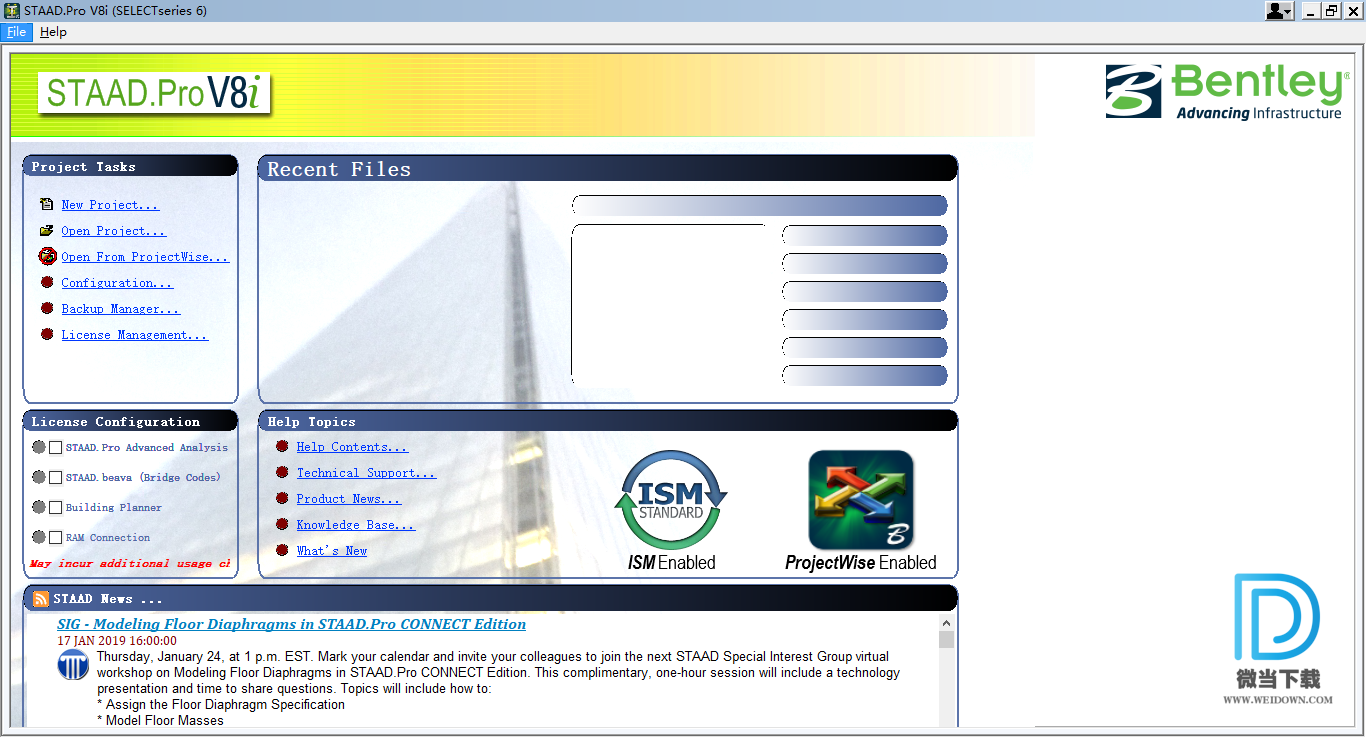This screenshot has width=1366, height=738.
Task: Click the ProjectWise Enabled logo
Action: (x=861, y=500)
